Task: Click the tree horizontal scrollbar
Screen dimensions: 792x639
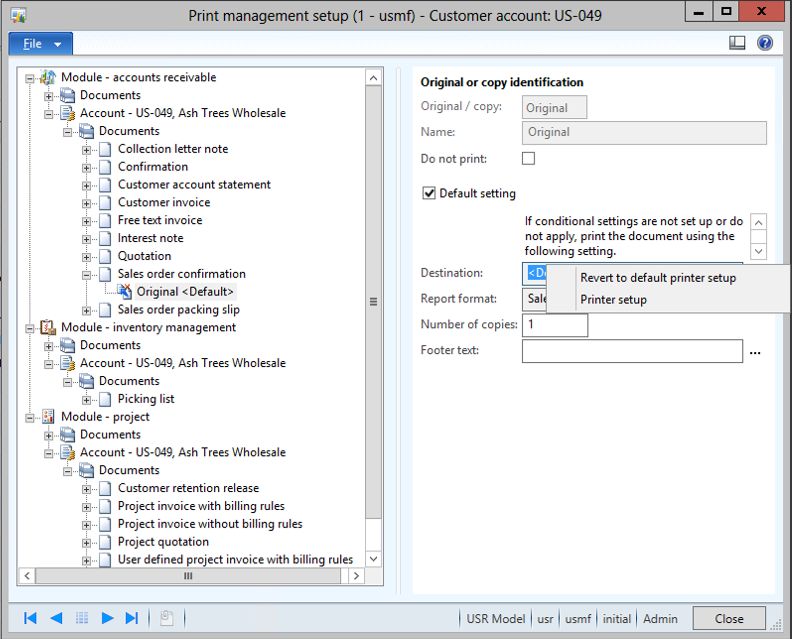Action: click(x=188, y=576)
